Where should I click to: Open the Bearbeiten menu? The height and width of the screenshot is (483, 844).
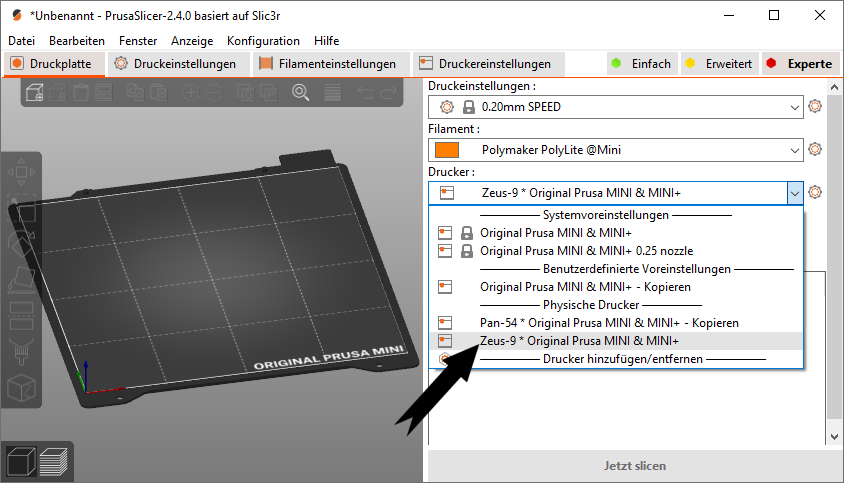point(77,41)
